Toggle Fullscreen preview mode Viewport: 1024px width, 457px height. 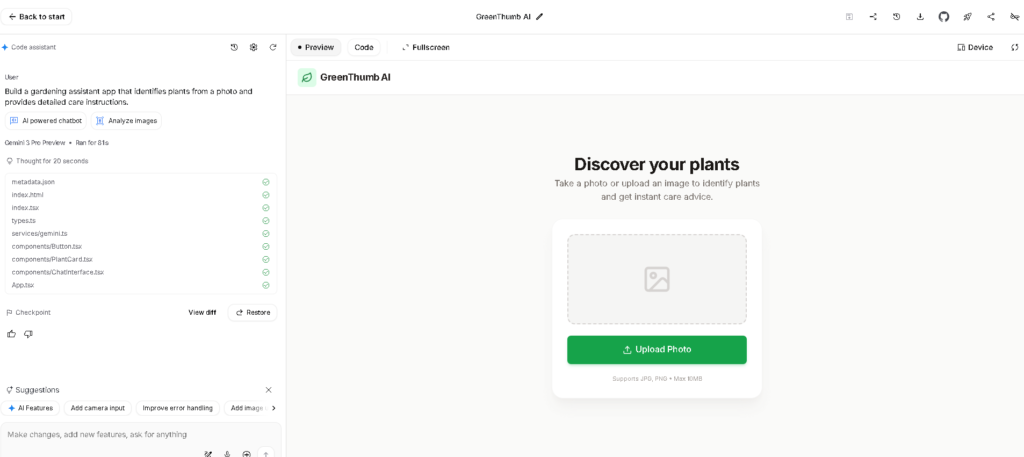point(426,47)
